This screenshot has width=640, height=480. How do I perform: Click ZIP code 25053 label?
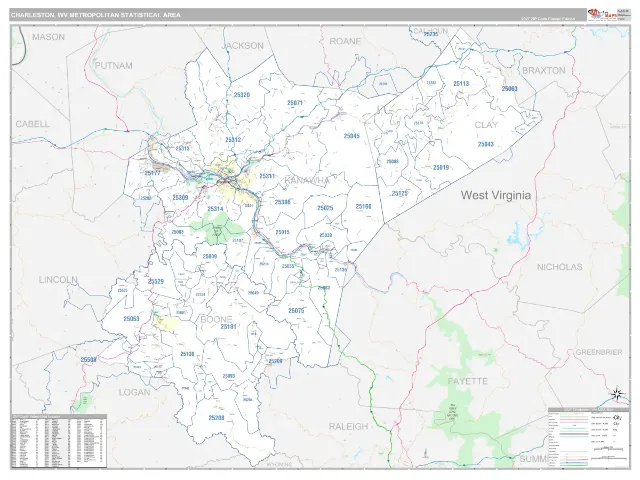click(131, 319)
